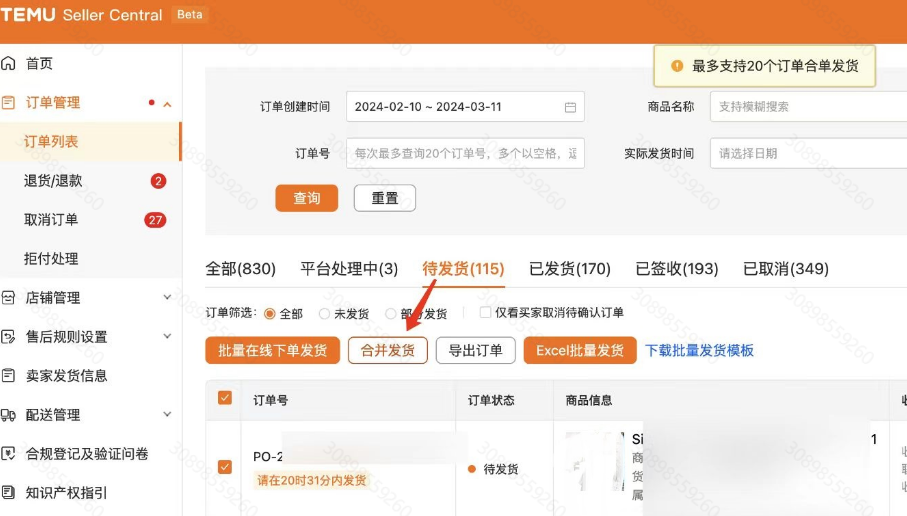The width and height of the screenshot is (907, 516).
Task: Click the 售后规则设置 icon in sidebar
Action: click(x=9, y=337)
